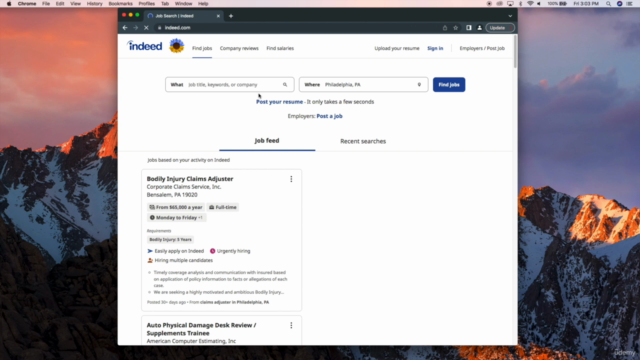
Task: Open the File menu
Action: click(46, 4)
